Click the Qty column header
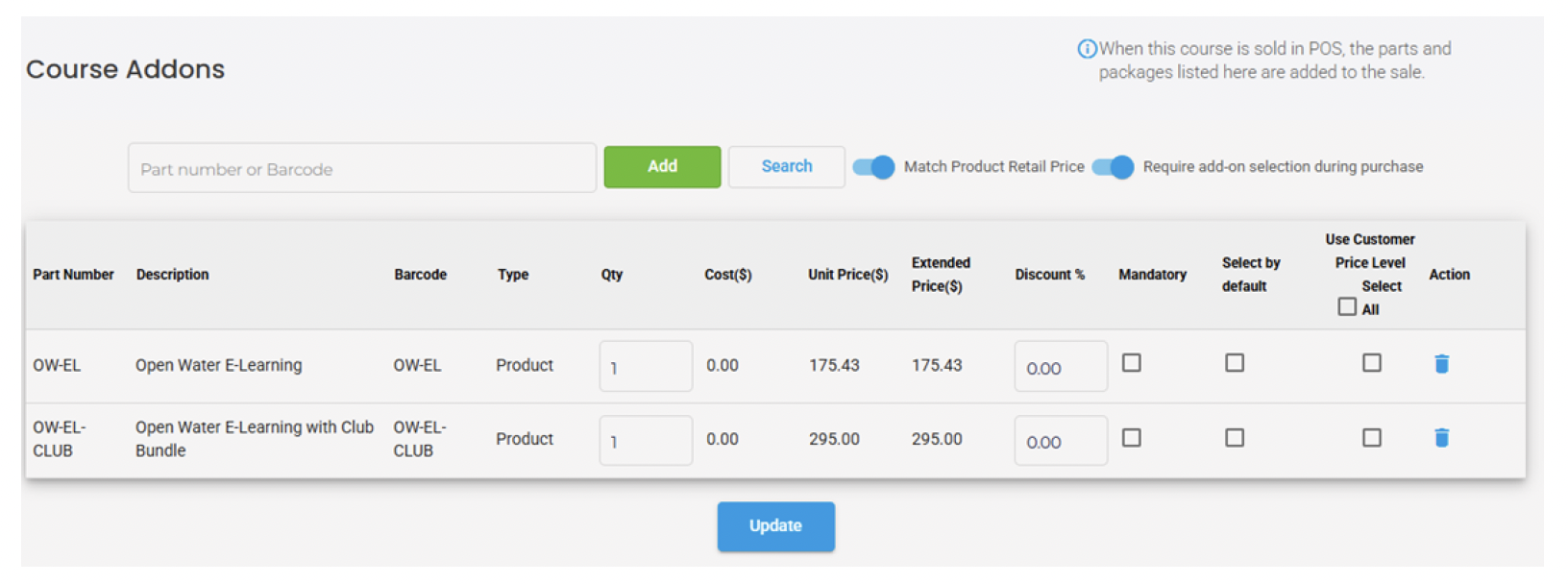The height and width of the screenshot is (584, 1568). [612, 275]
